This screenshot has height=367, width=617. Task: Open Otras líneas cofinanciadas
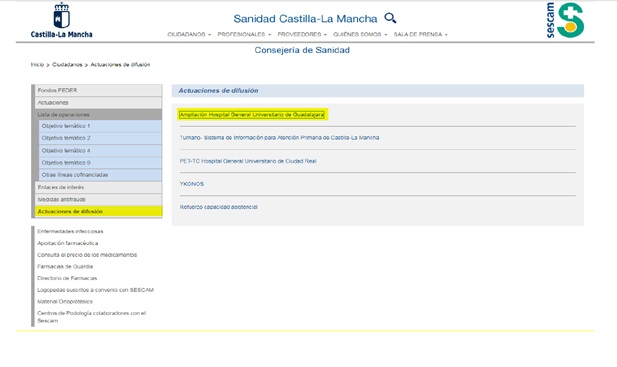point(100,175)
